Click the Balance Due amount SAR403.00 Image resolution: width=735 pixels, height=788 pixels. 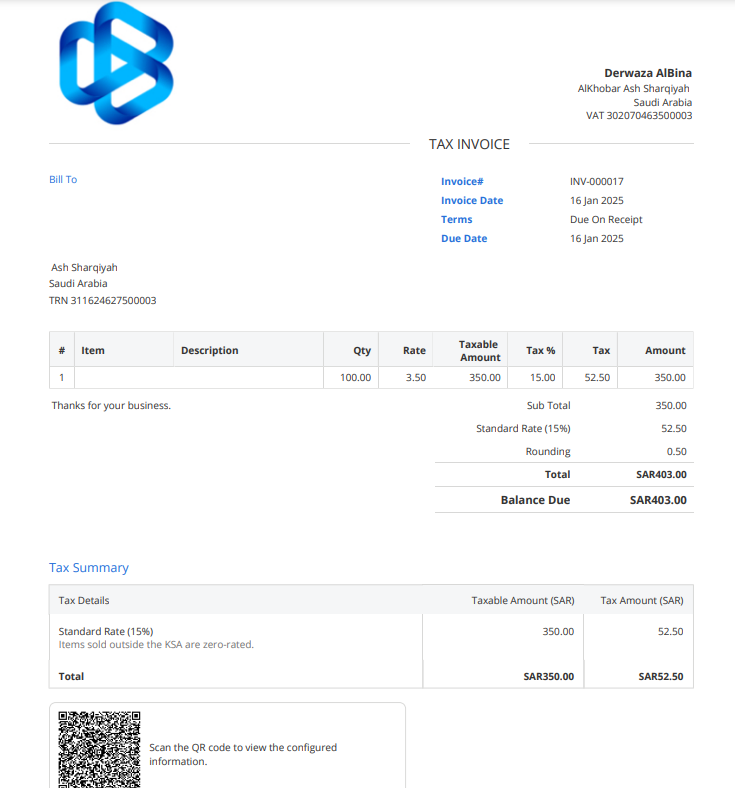658,500
